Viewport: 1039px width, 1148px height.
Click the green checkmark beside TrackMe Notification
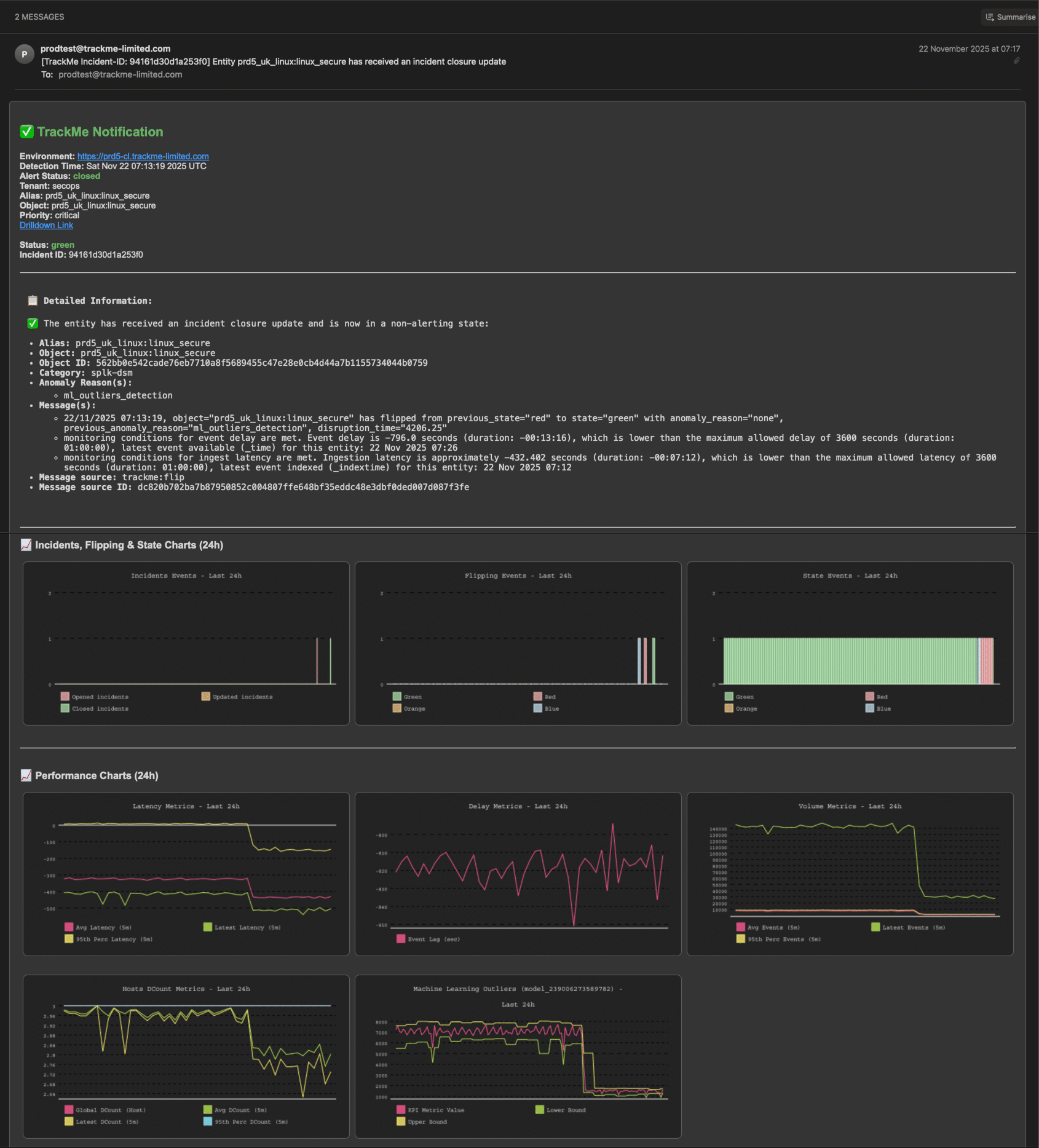(x=26, y=132)
